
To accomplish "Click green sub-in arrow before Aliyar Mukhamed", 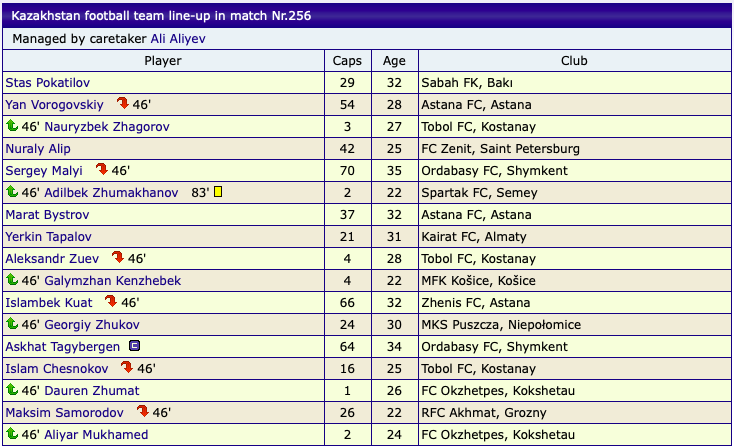I will click(12, 433).
